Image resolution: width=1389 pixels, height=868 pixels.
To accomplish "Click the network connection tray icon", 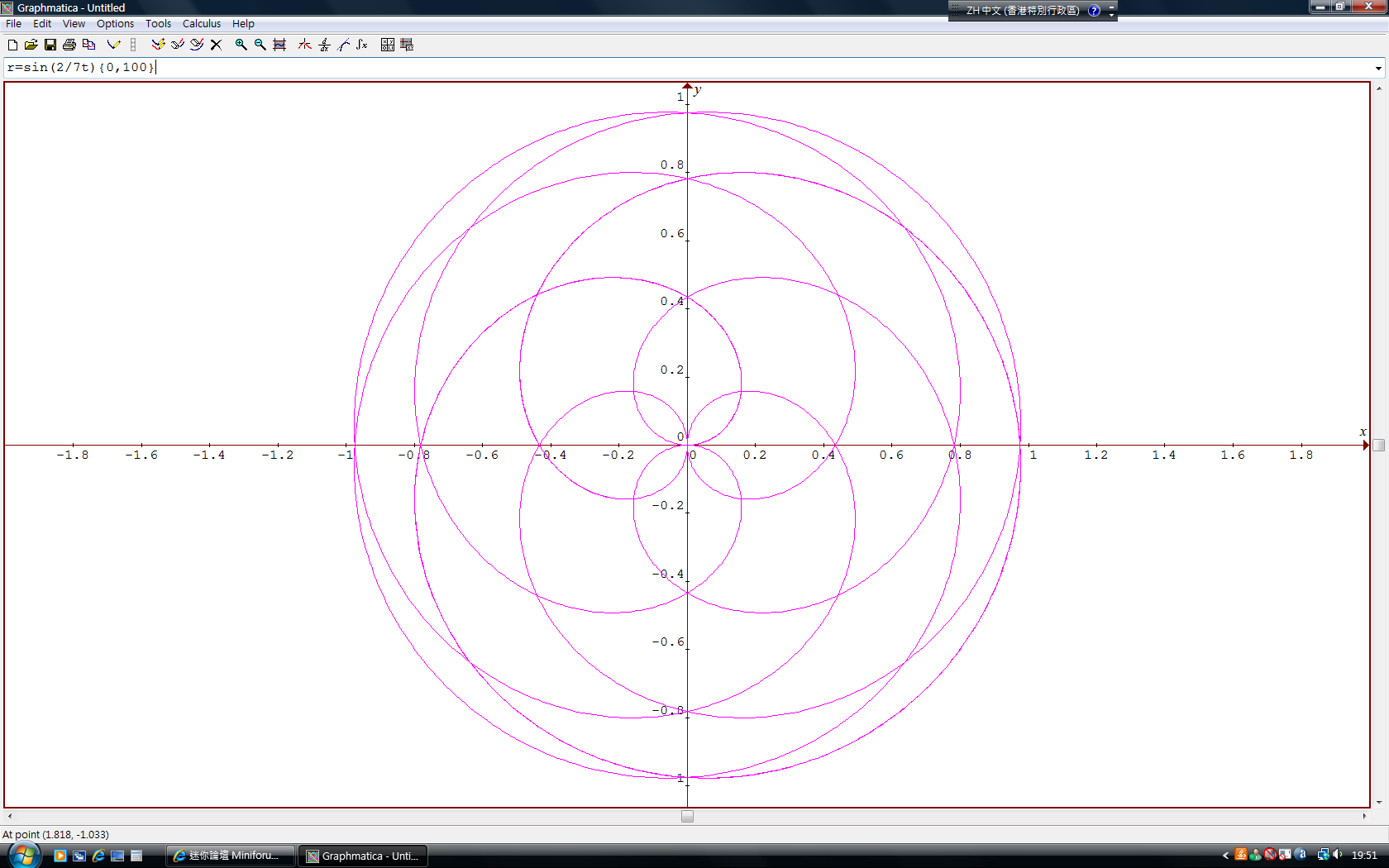I will click(x=1323, y=855).
